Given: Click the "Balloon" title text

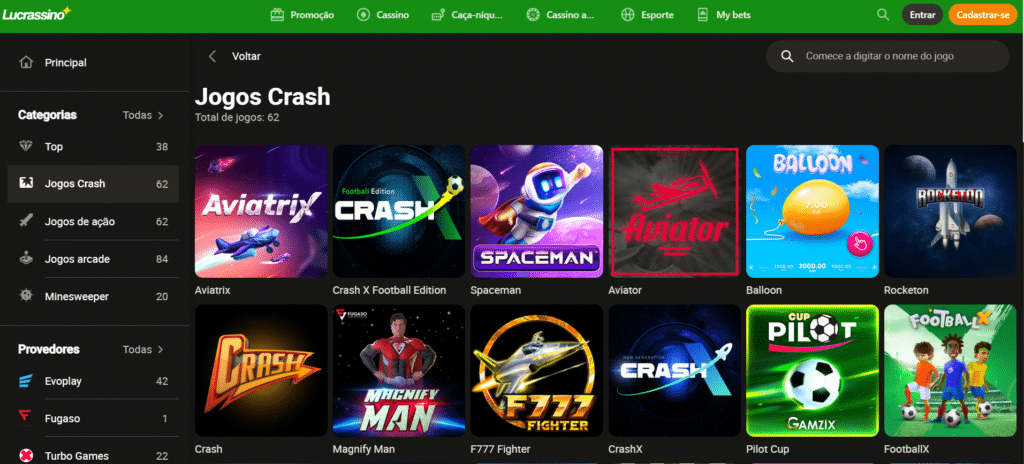Looking at the screenshot, I should point(763,290).
